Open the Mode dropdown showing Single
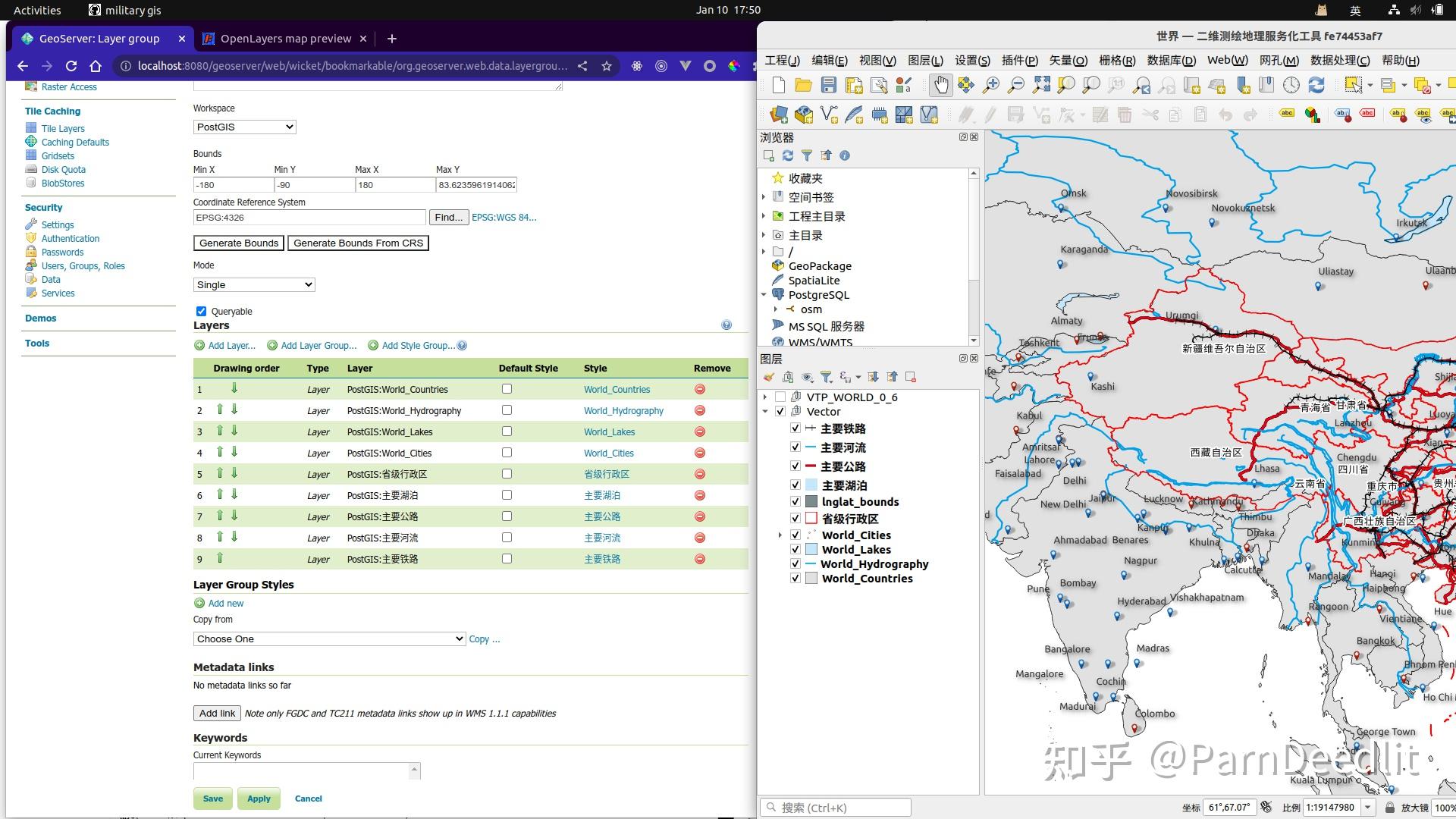The width and height of the screenshot is (1456, 819). tap(254, 284)
